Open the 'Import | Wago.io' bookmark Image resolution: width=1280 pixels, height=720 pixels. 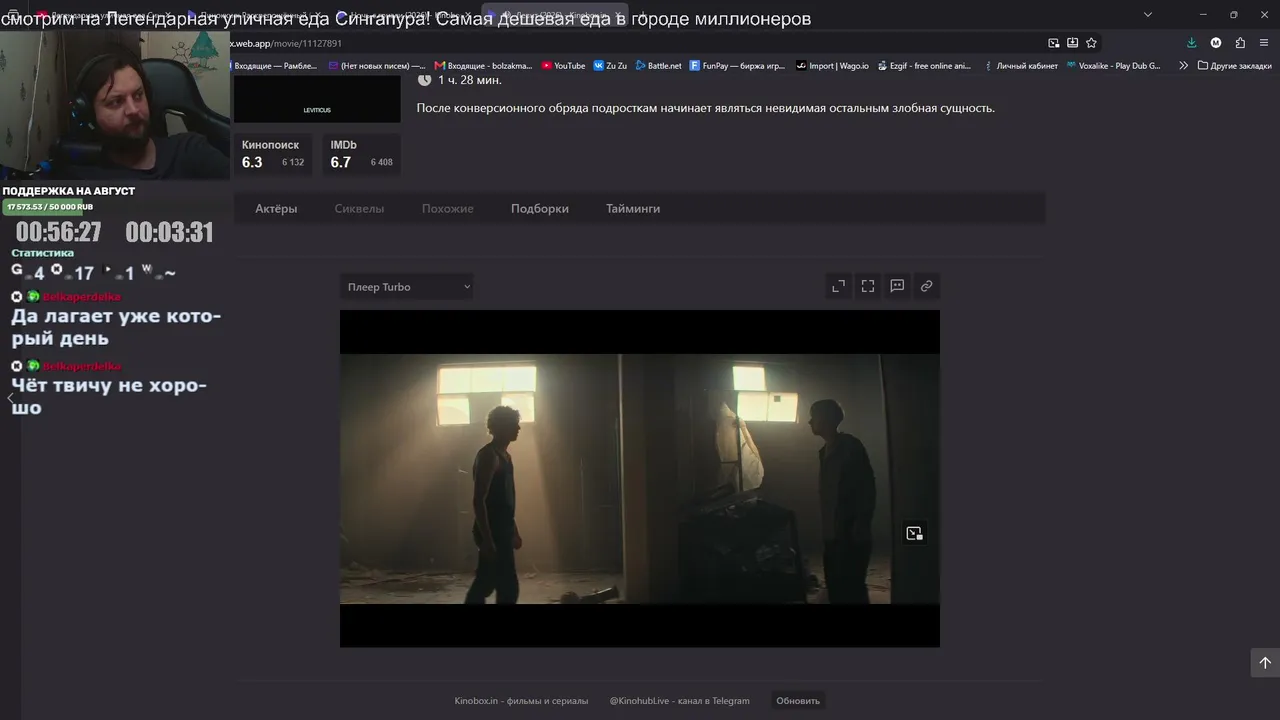(832, 66)
